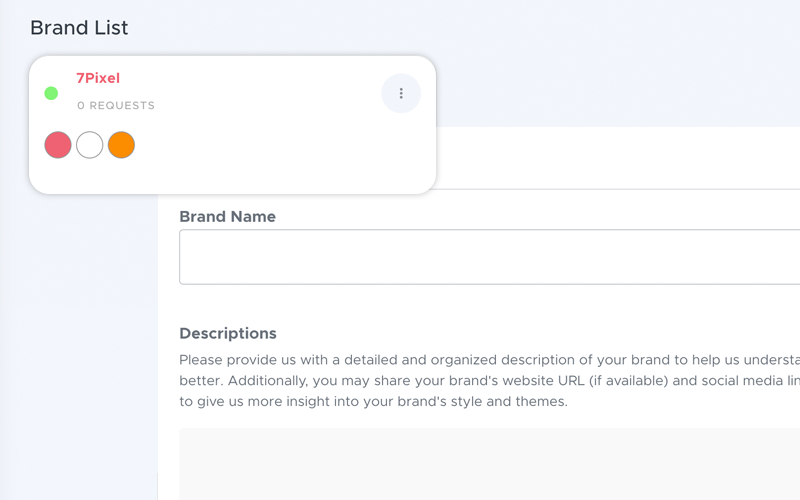The width and height of the screenshot is (800, 500).
Task: Select the white brand color swatch
Action: point(89,145)
